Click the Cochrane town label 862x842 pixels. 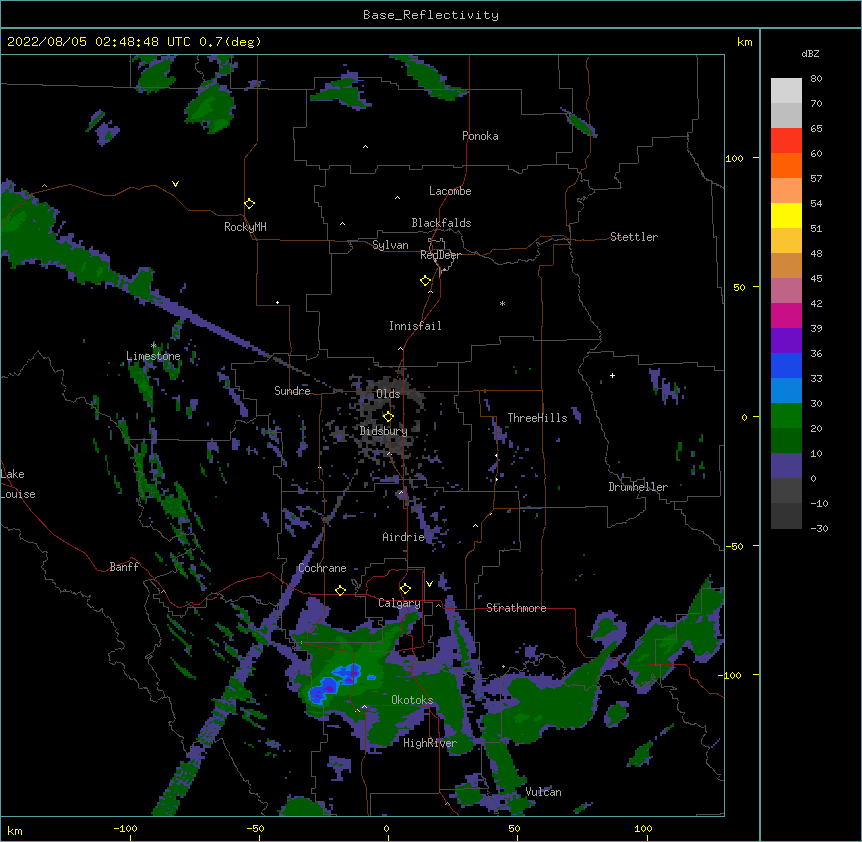322,568
